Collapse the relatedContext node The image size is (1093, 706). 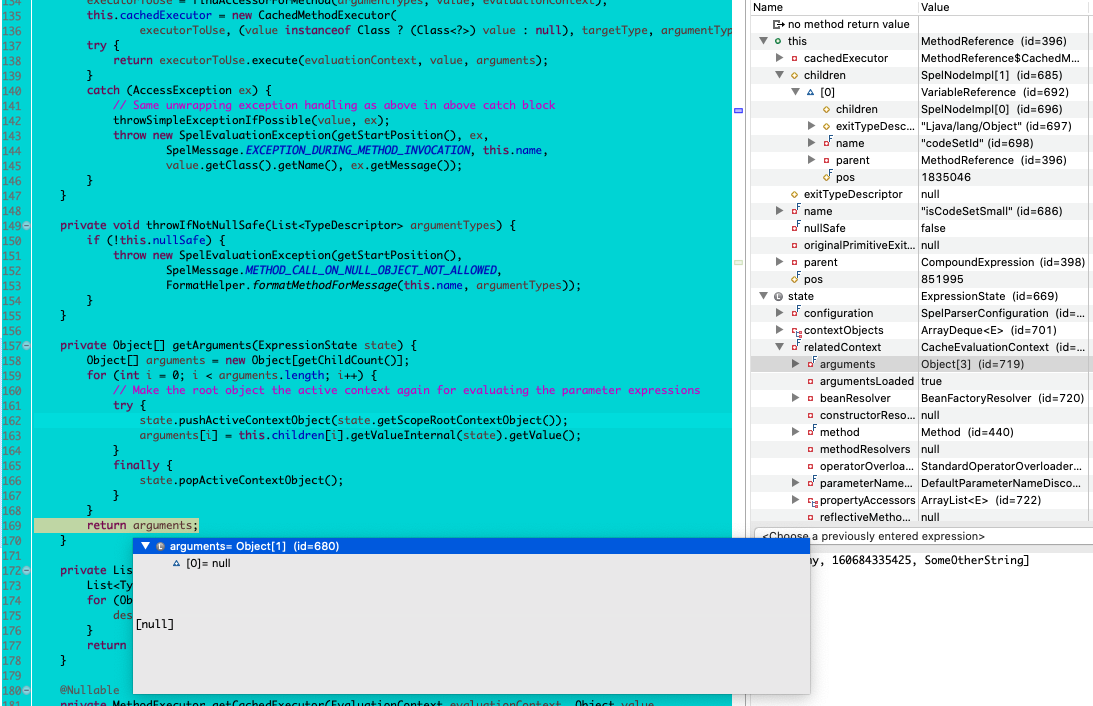779,347
